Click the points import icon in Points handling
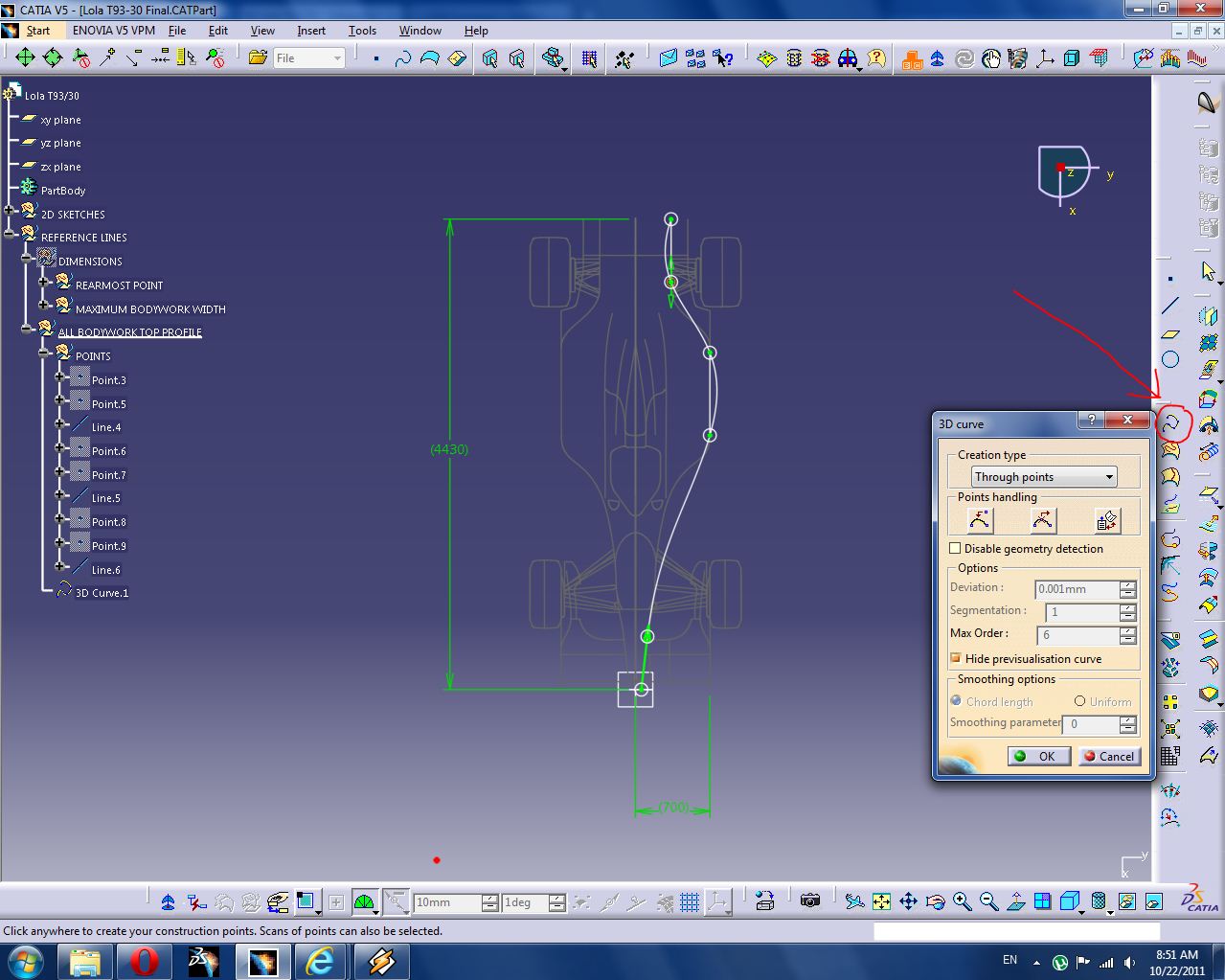This screenshot has width=1225, height=980. pyautogui.click(x=1108, y=519)
